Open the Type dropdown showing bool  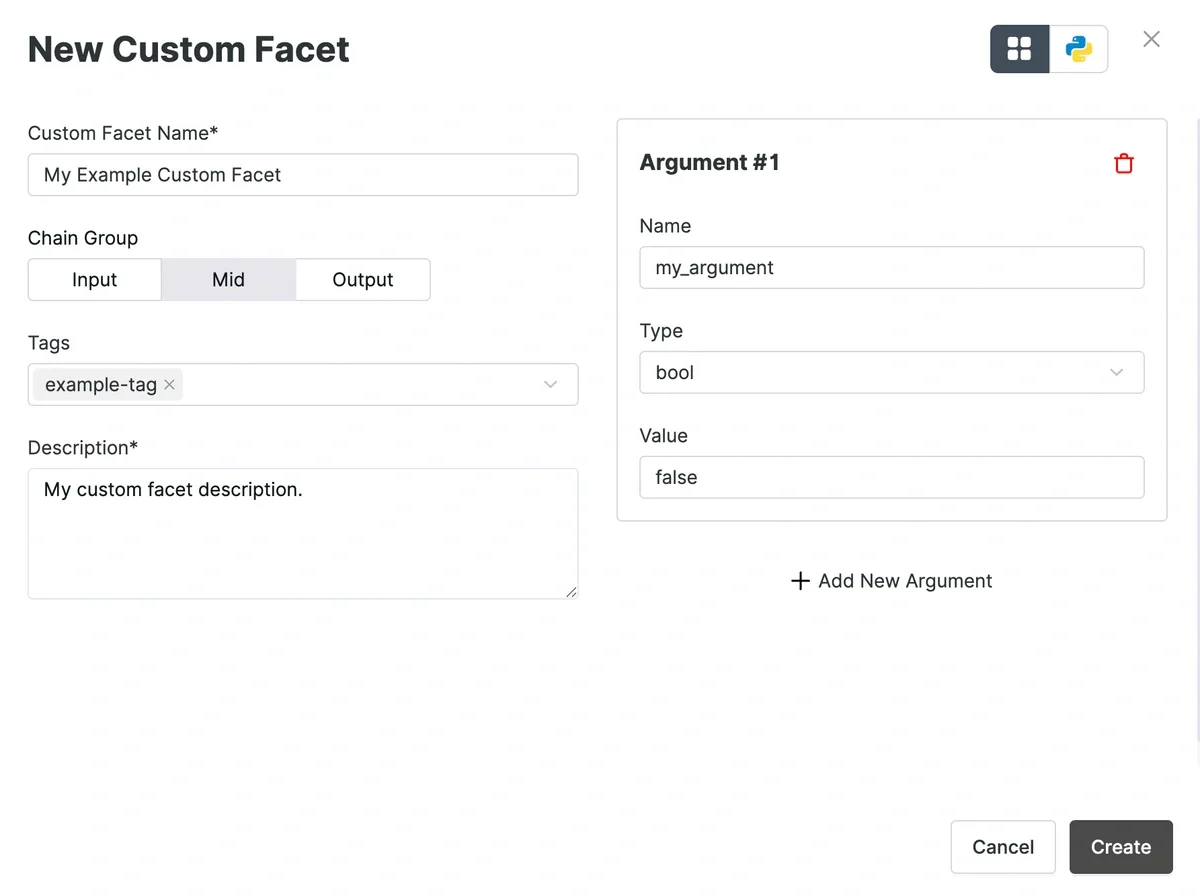pyautogui.click(x=892, y=372)
